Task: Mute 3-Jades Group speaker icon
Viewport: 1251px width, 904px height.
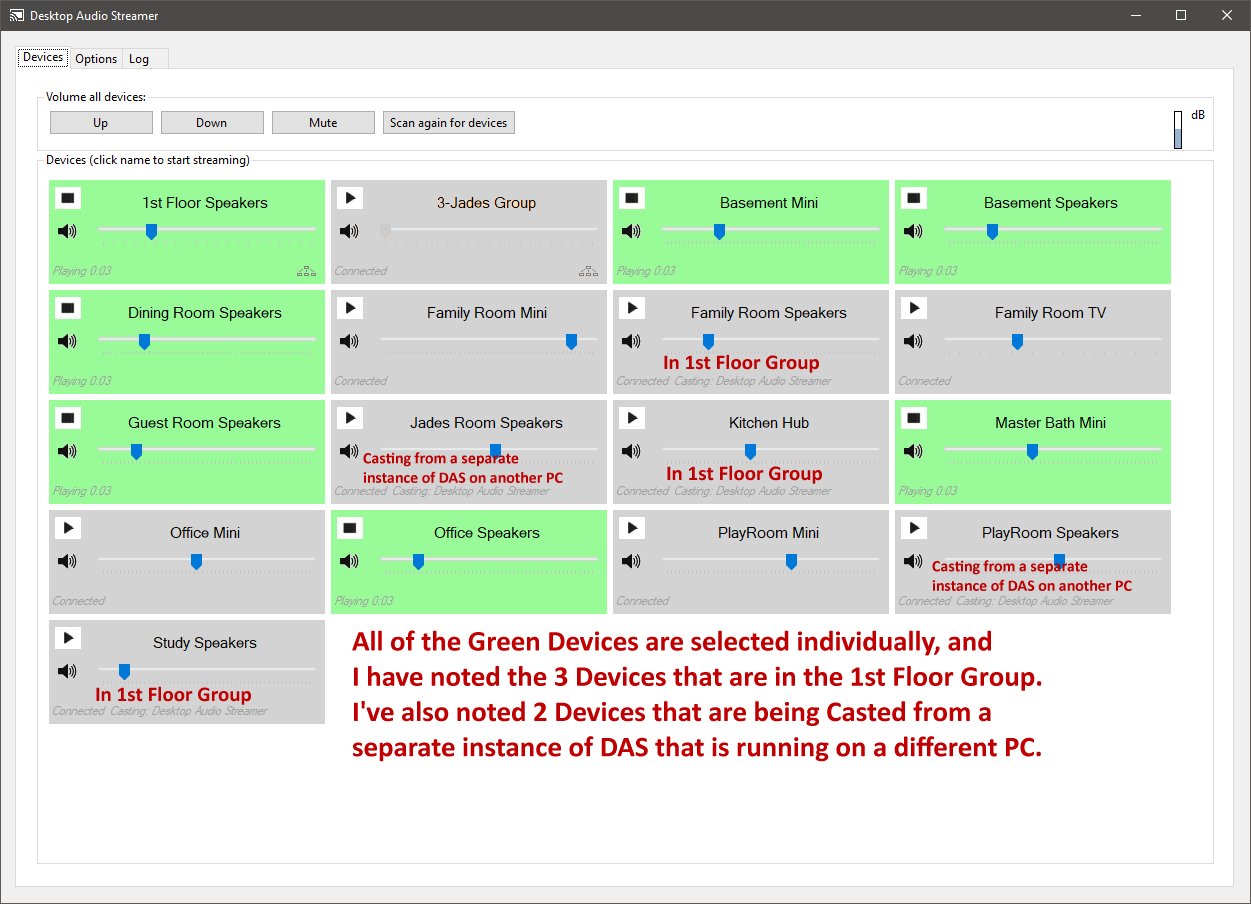Action: click(x=349, y=231)
